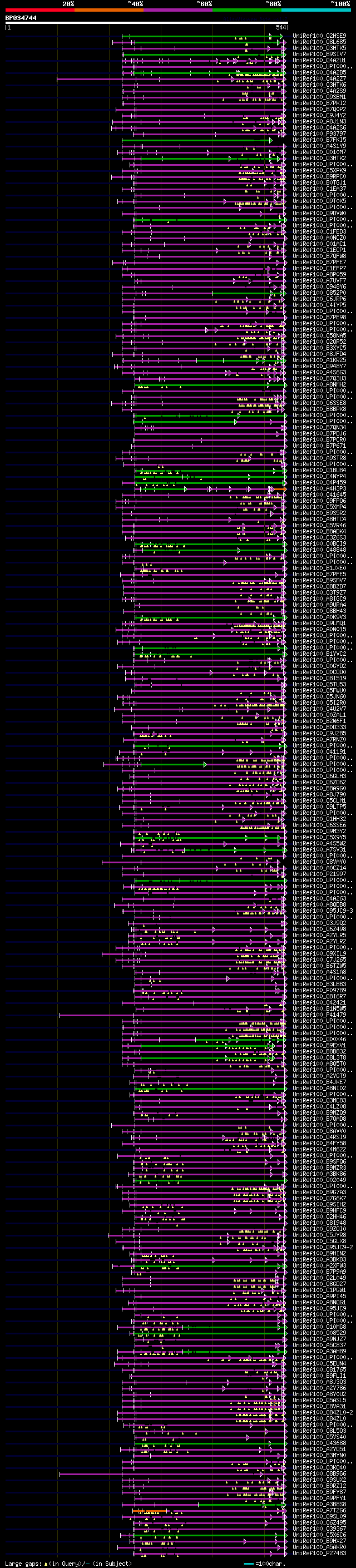Select hit label UniRef100_Q6GLH3
The image size is (356, 1568).
319,776
